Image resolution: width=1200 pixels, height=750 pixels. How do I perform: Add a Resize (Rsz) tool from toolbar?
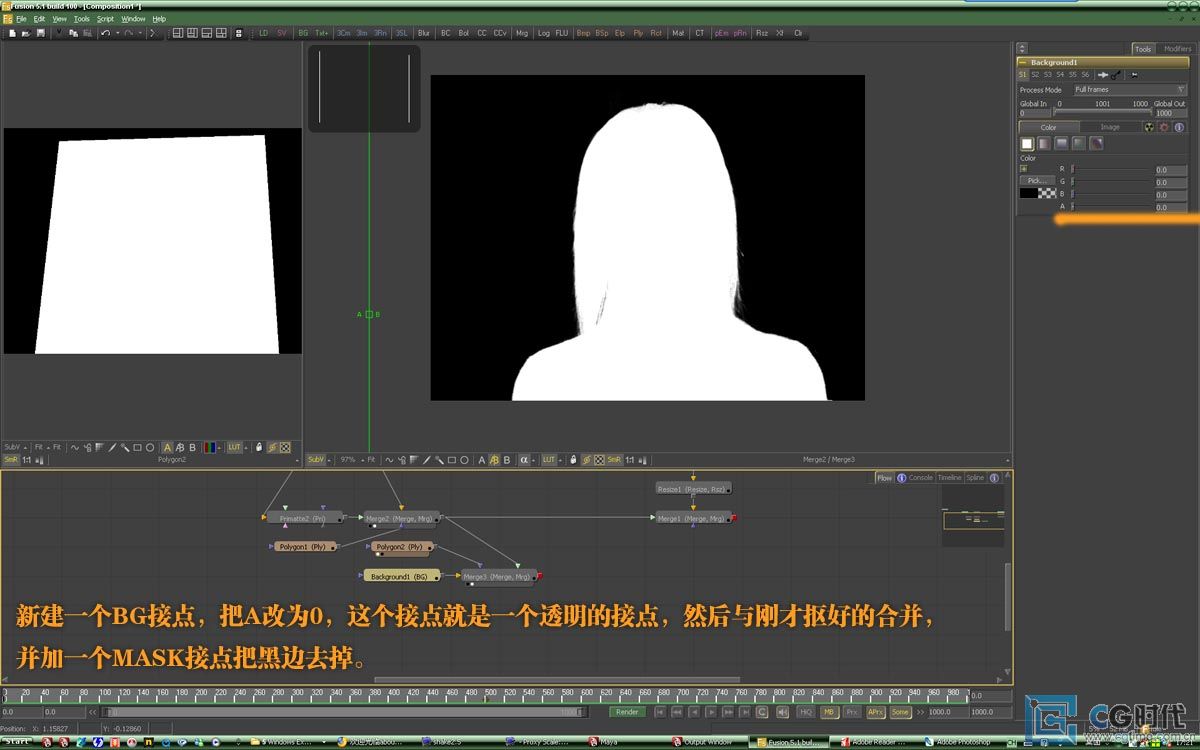[x=762, y=33]
